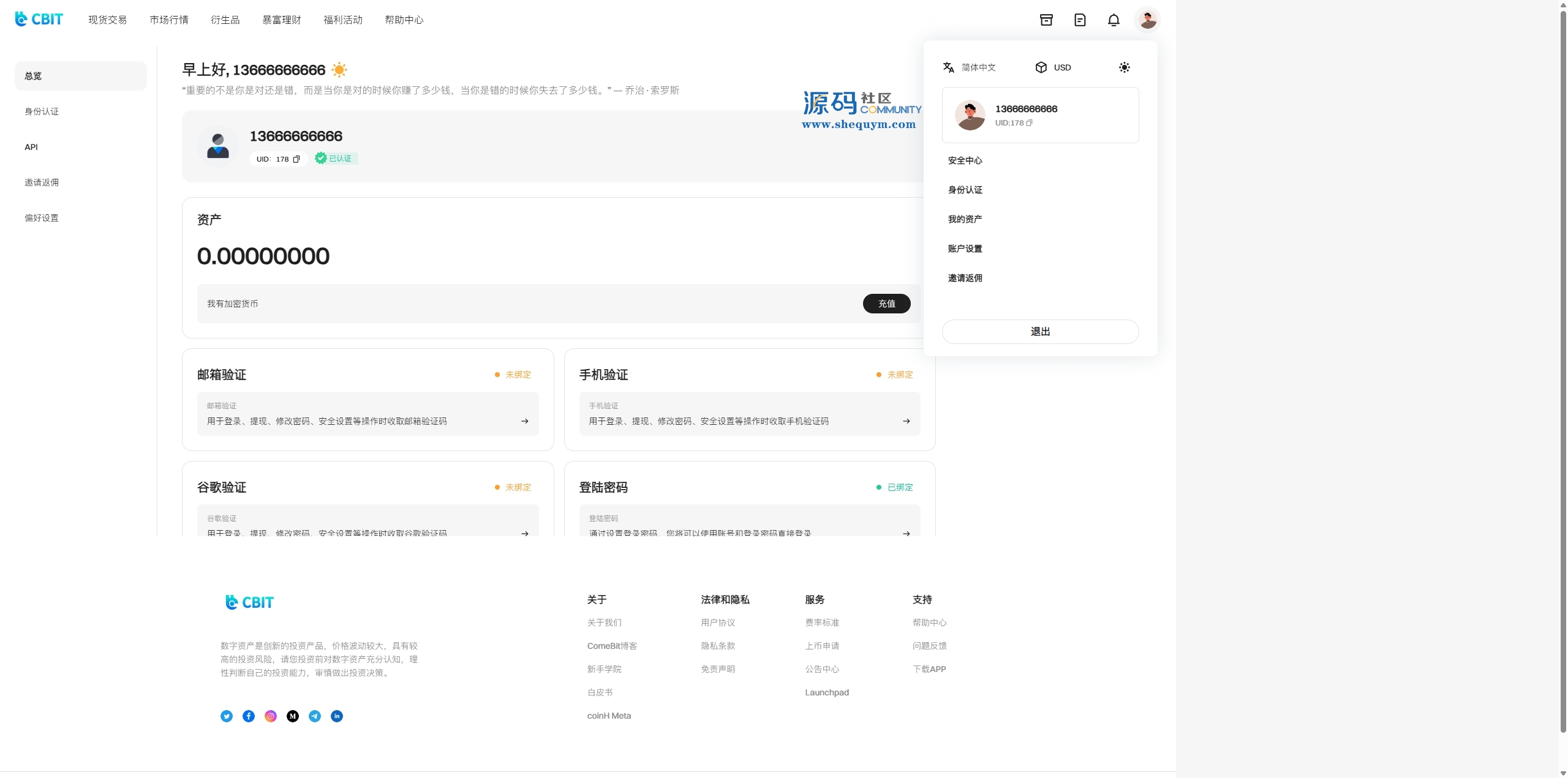The width and height of the screenshot is (1568, 778).
Task: Open the Twitter social link
Action: click(x=227, y=716)
